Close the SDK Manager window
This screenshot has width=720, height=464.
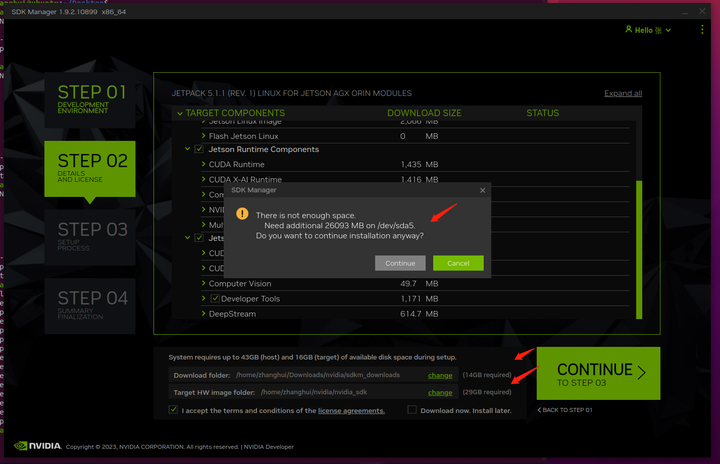[702, 11]
